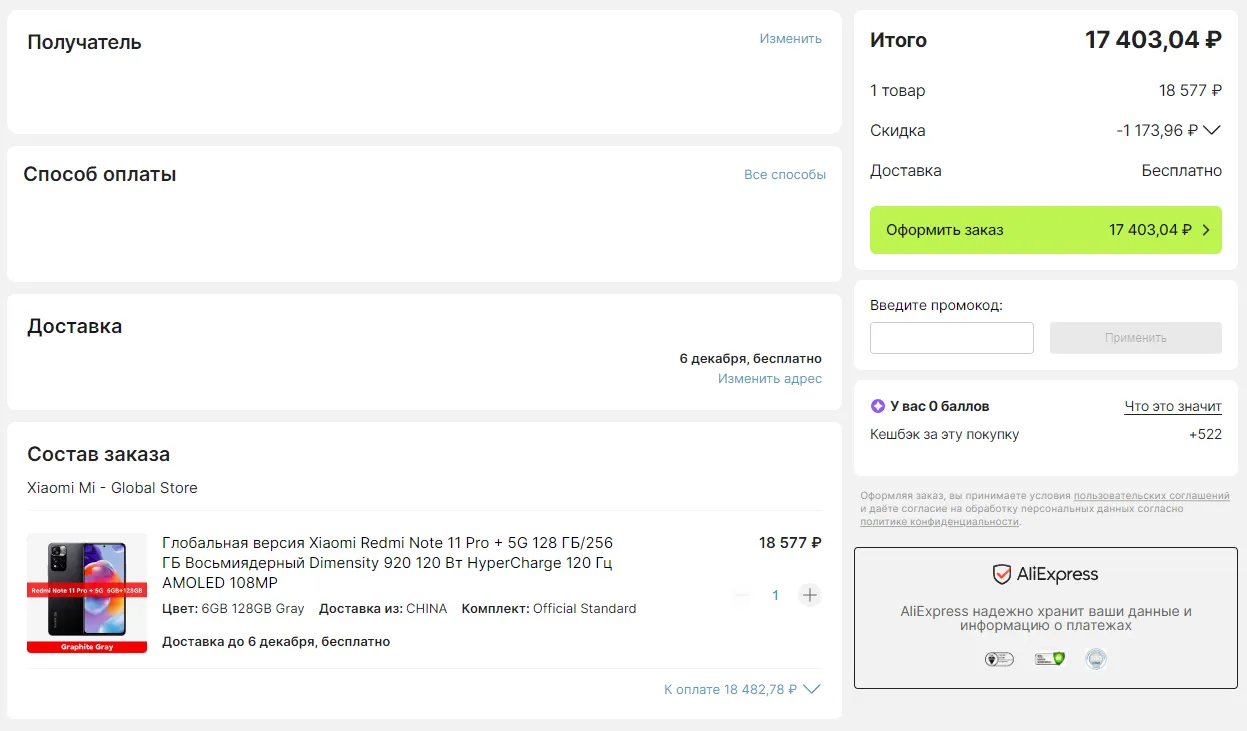Click the round blue ISO certification seal
The width and height of the screenshot is (1247, 731).
[x=1096, y=659]
